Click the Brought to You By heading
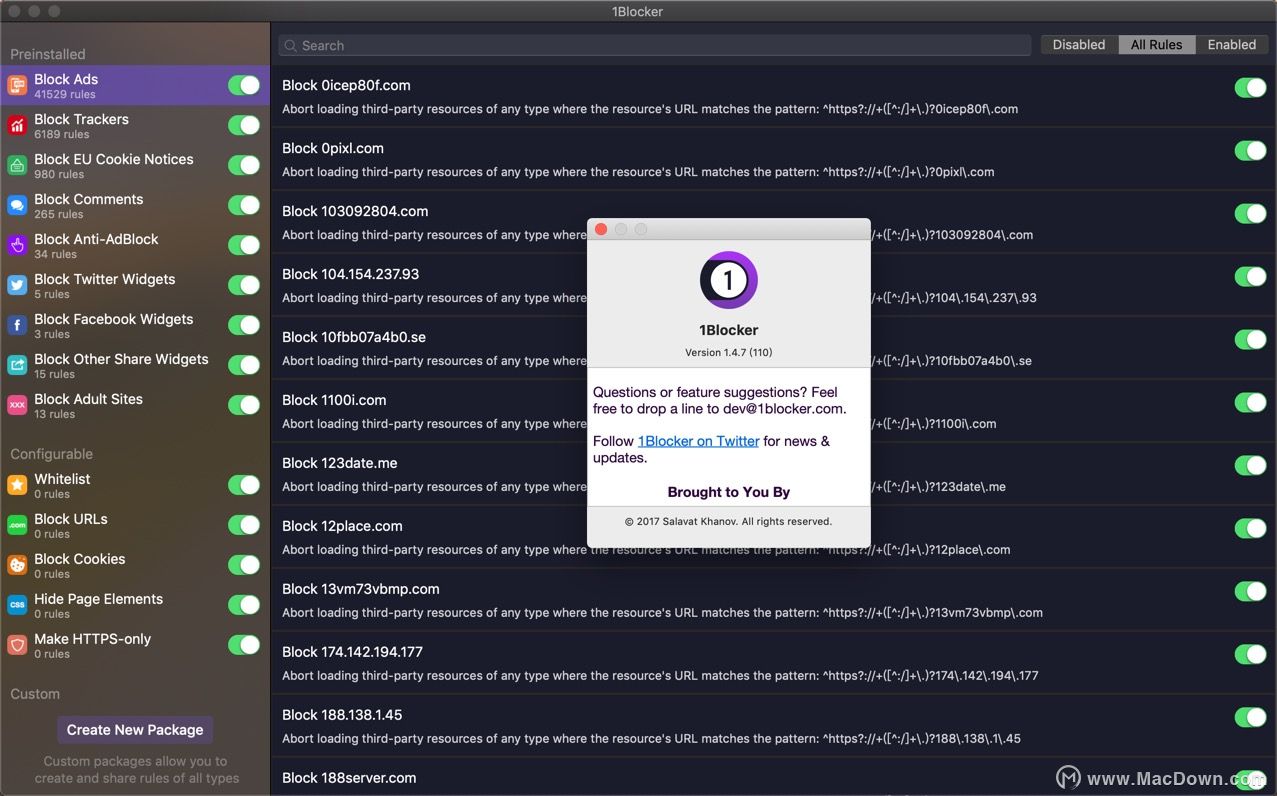1277x796 pixels. point(729,492)
